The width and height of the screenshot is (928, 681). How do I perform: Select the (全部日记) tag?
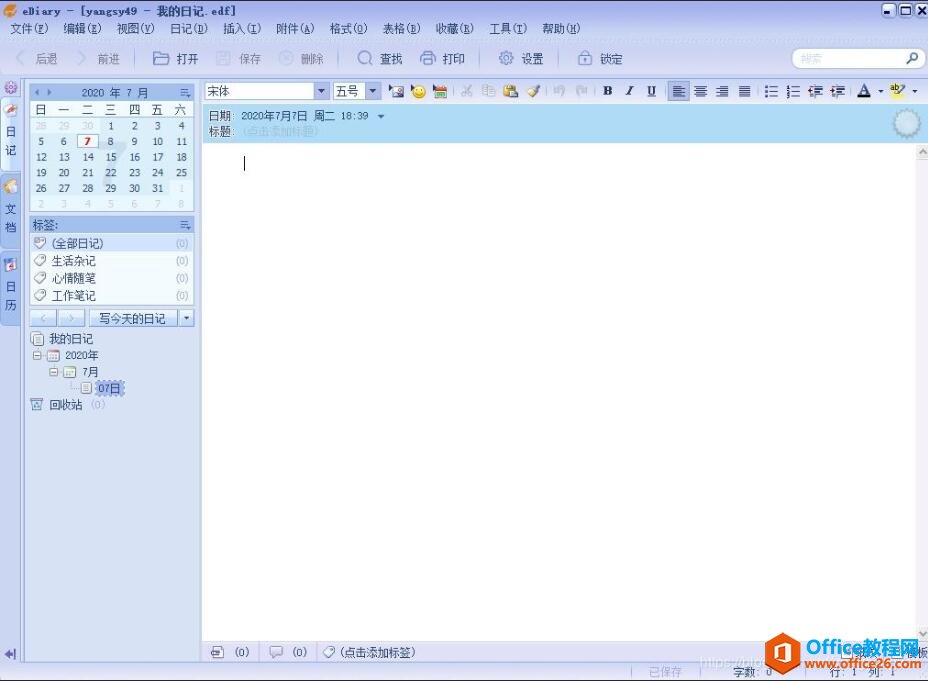[x=111, y=243]
